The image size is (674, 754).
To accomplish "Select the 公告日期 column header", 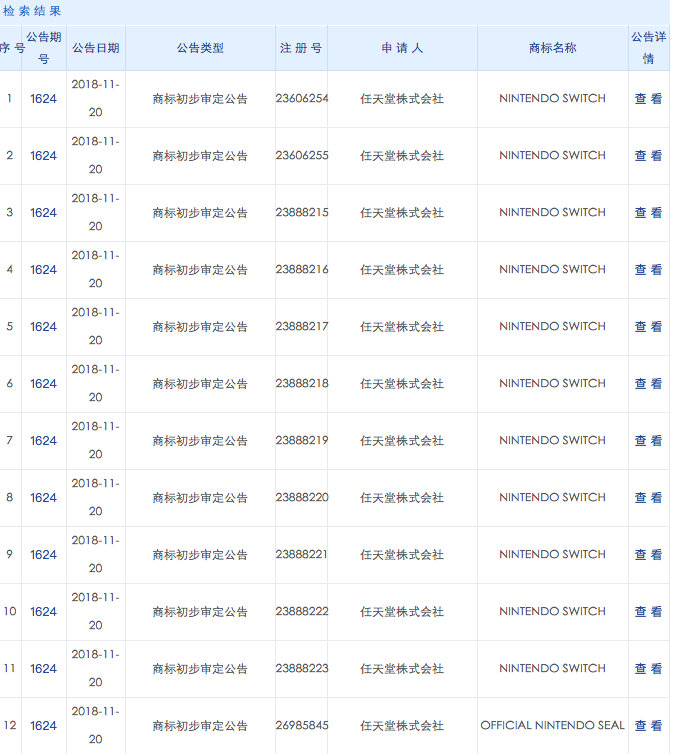I will tap(95, 48).
